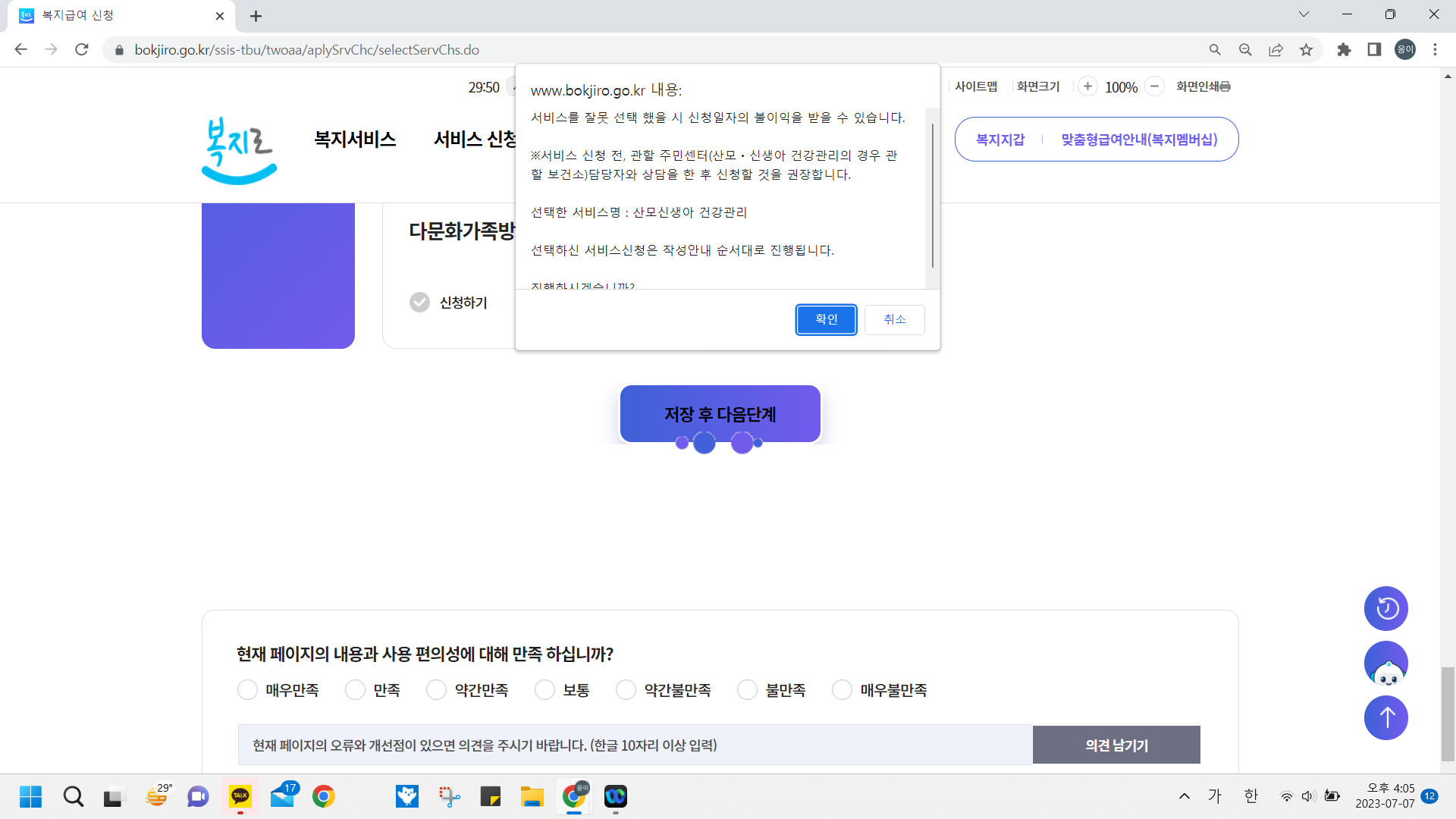Click the bookmark star in the address bar
This screenshot has height=819, width=1456.
1306,49
